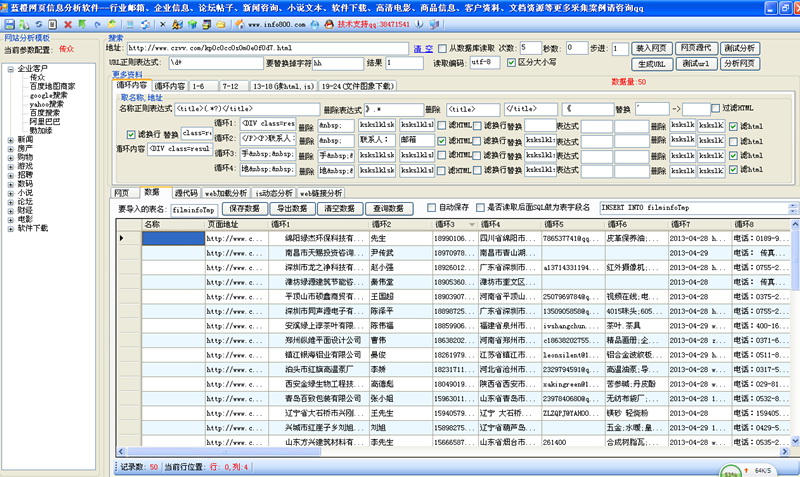Click the current-row arrow indicator in data grid
The image size is (800, 477).
pos(122,239)
